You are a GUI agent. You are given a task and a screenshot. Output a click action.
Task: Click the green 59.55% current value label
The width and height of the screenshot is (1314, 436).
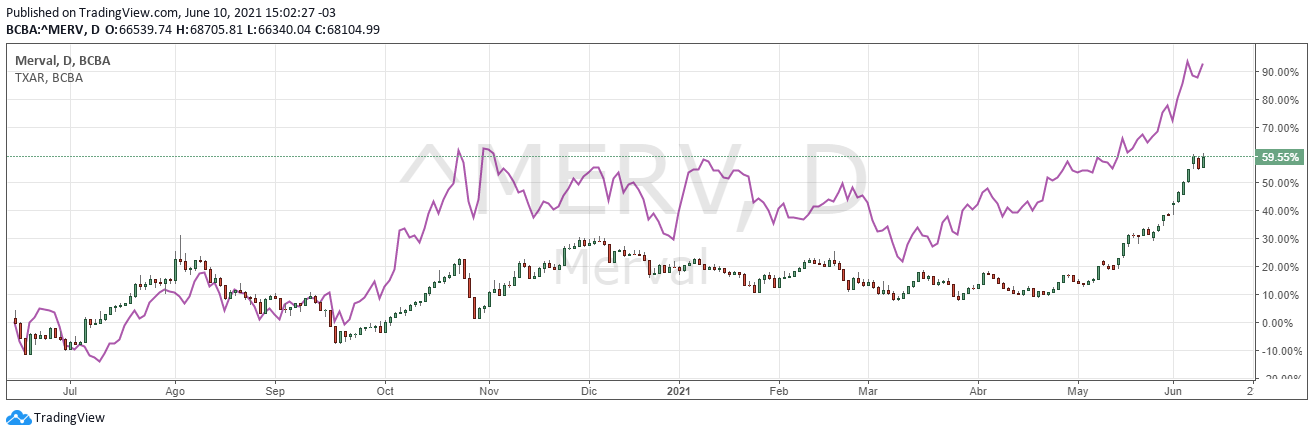point(1280,157)
